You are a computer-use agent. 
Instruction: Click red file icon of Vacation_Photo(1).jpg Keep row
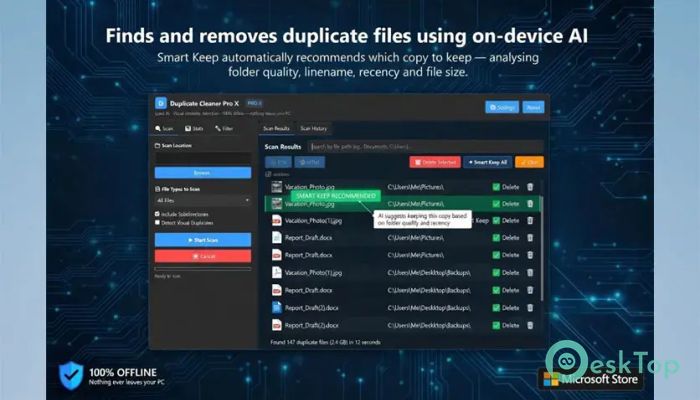(x=277, y=221)
